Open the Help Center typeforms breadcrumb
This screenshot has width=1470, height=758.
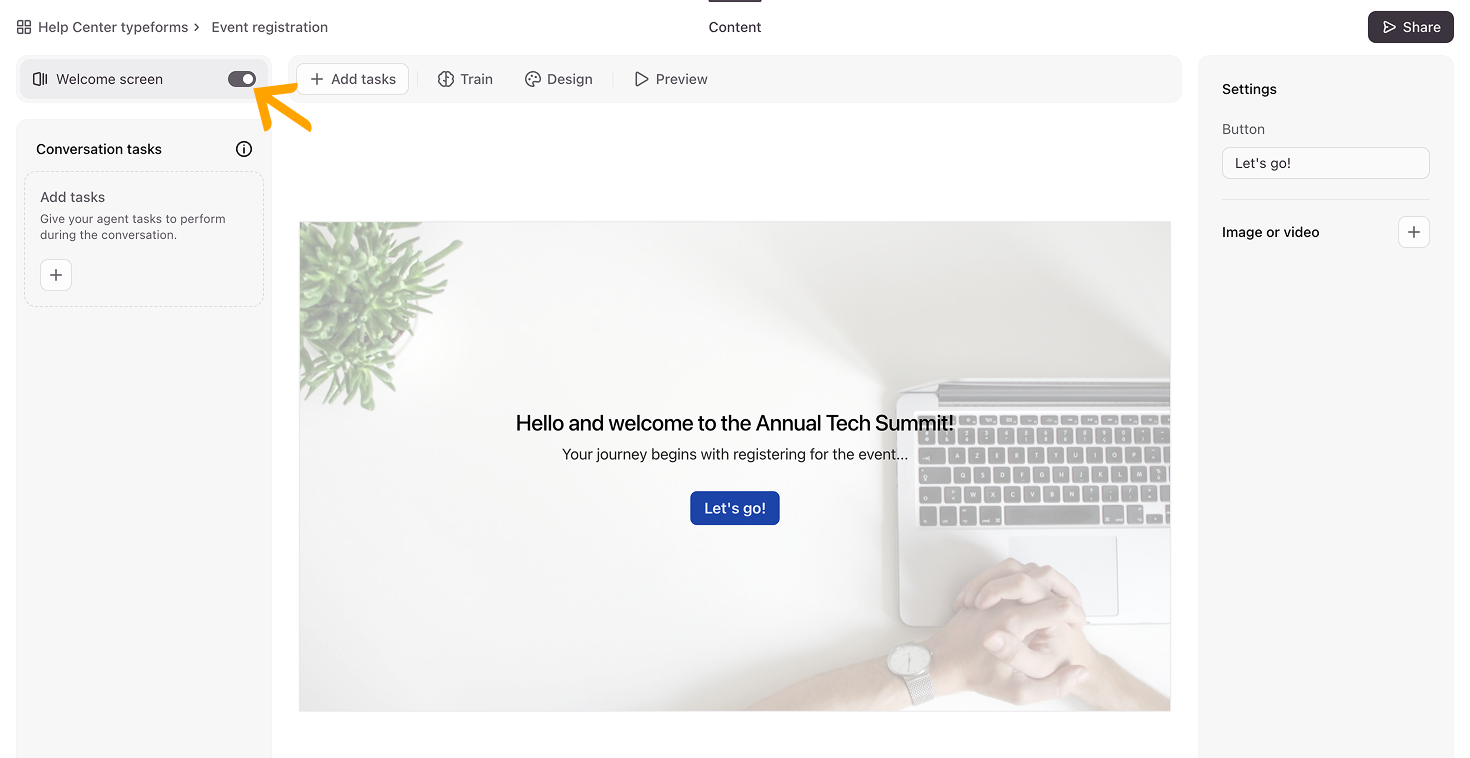[x=113, y=27]
